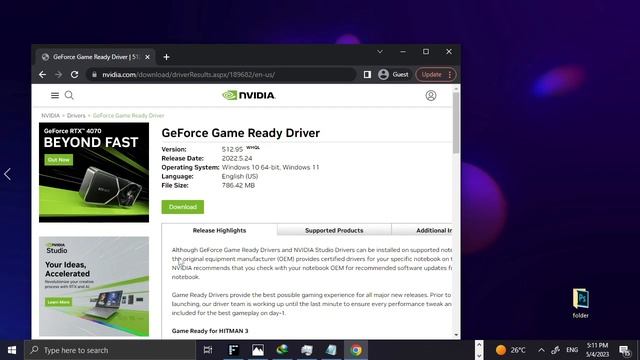The image size is (640, 360).
Task: Click the version value 512.95
Action: (x=232, y=149)
